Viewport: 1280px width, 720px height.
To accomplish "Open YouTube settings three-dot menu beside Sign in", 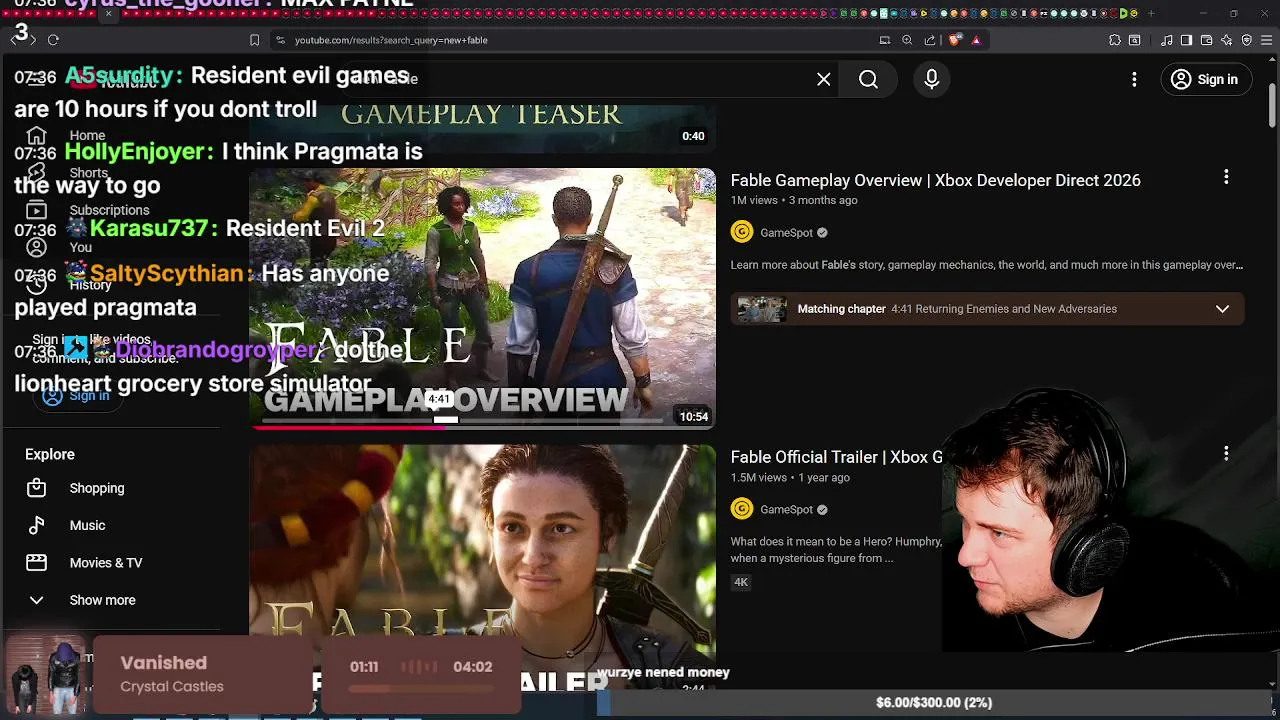I will tap(1134, 79).
